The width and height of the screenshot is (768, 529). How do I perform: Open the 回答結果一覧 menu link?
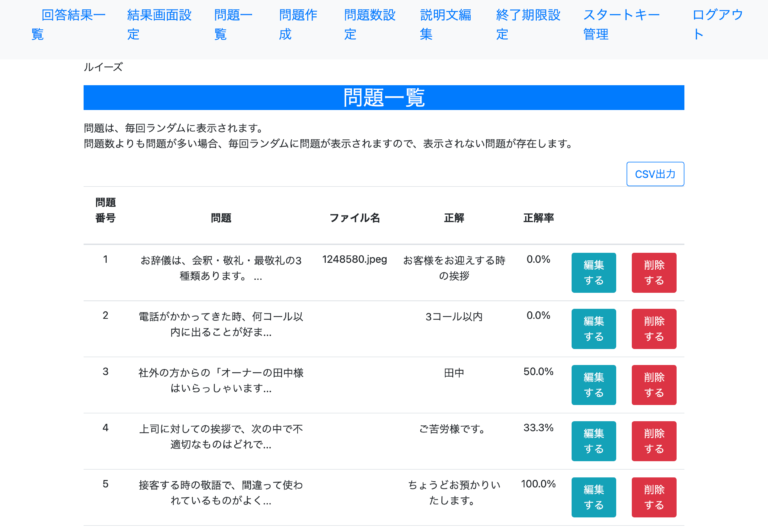pyautogui.click(x=68, y=24)
